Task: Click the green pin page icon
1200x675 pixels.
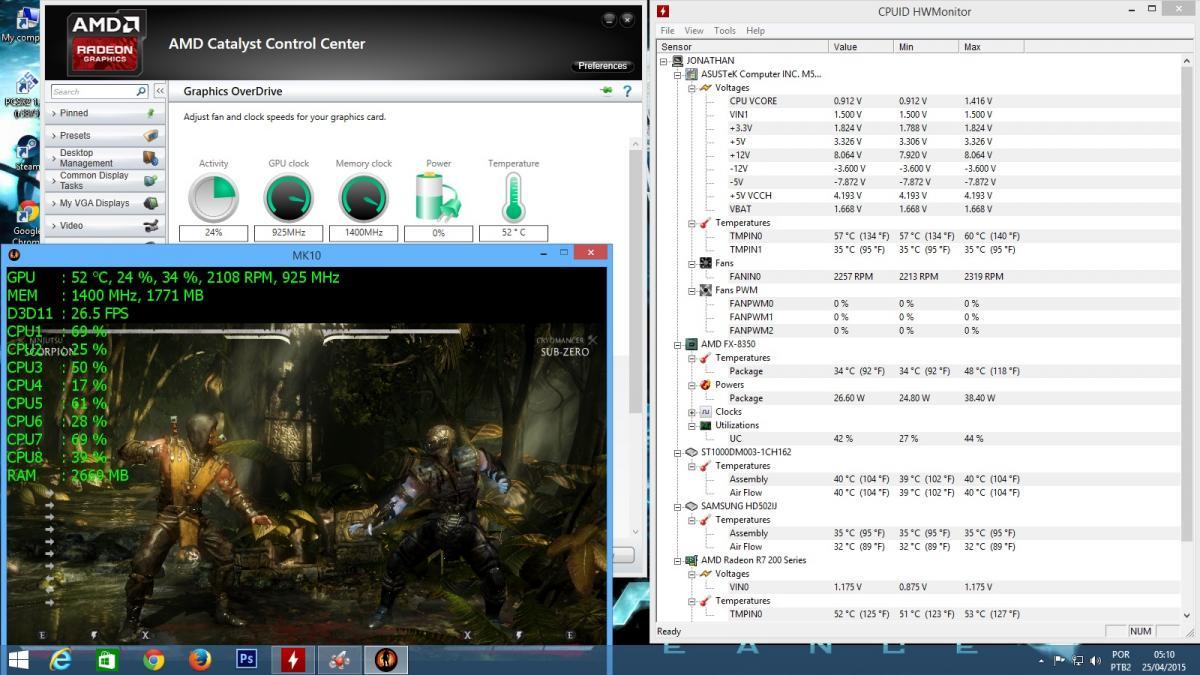Action: tap(606, 91)
